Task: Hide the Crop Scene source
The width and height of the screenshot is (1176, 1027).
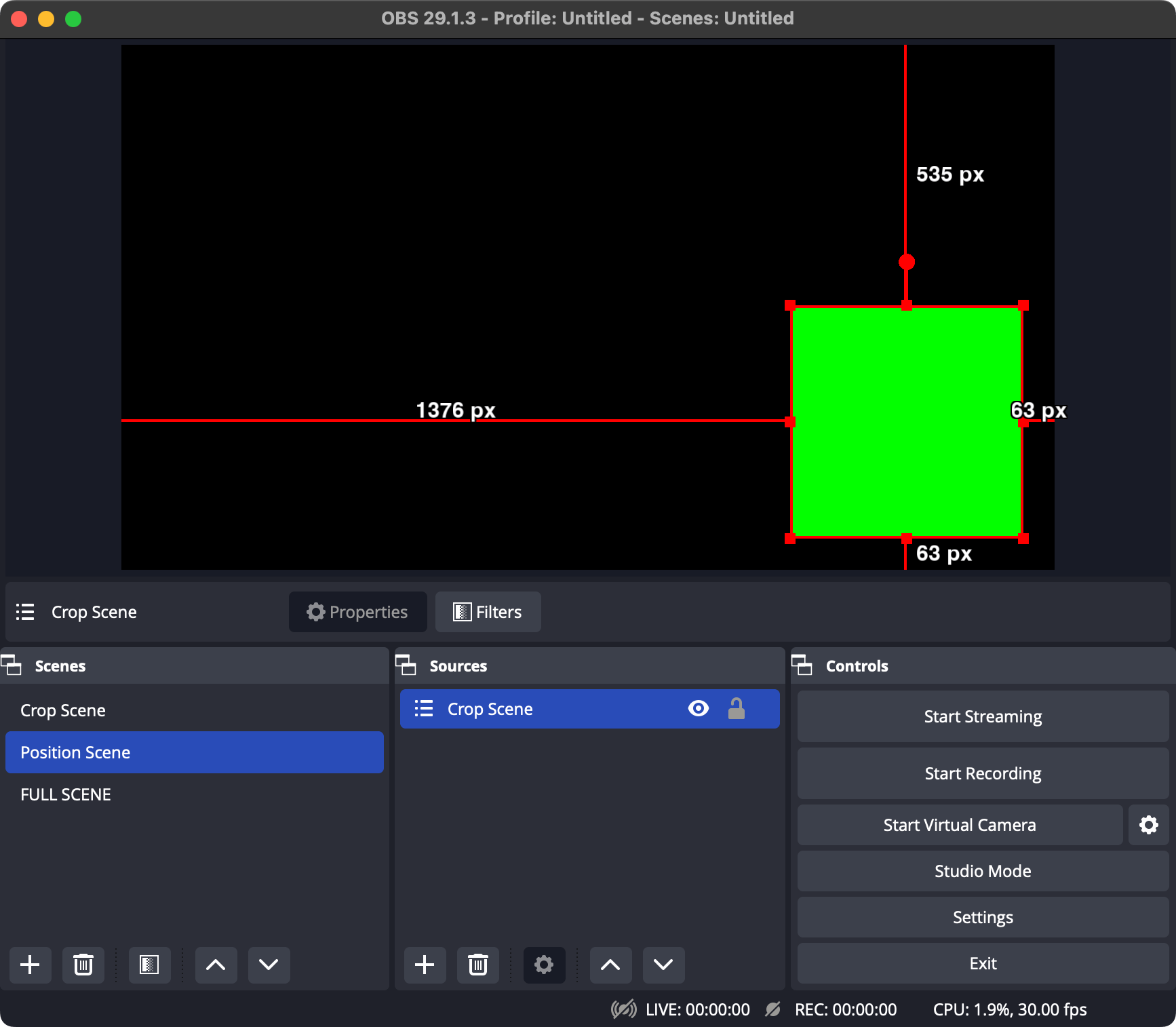Action: pos(698,708)
